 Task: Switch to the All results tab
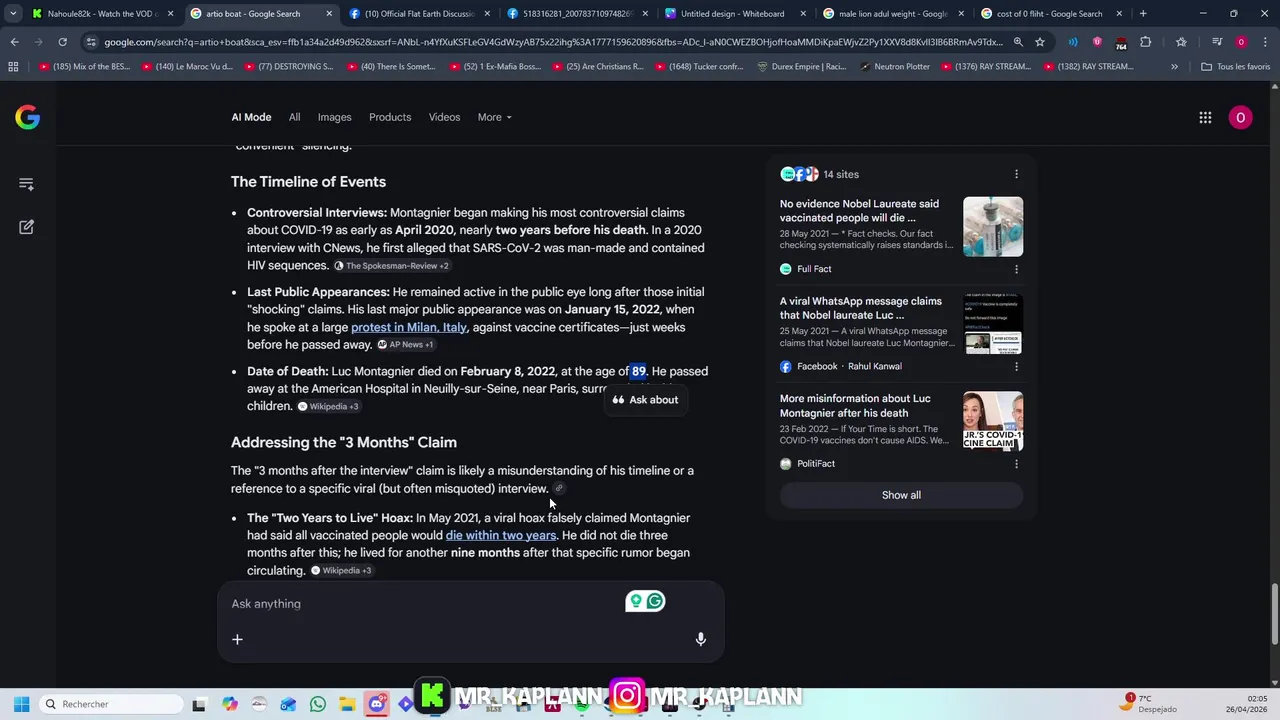(x=294, y=117)
